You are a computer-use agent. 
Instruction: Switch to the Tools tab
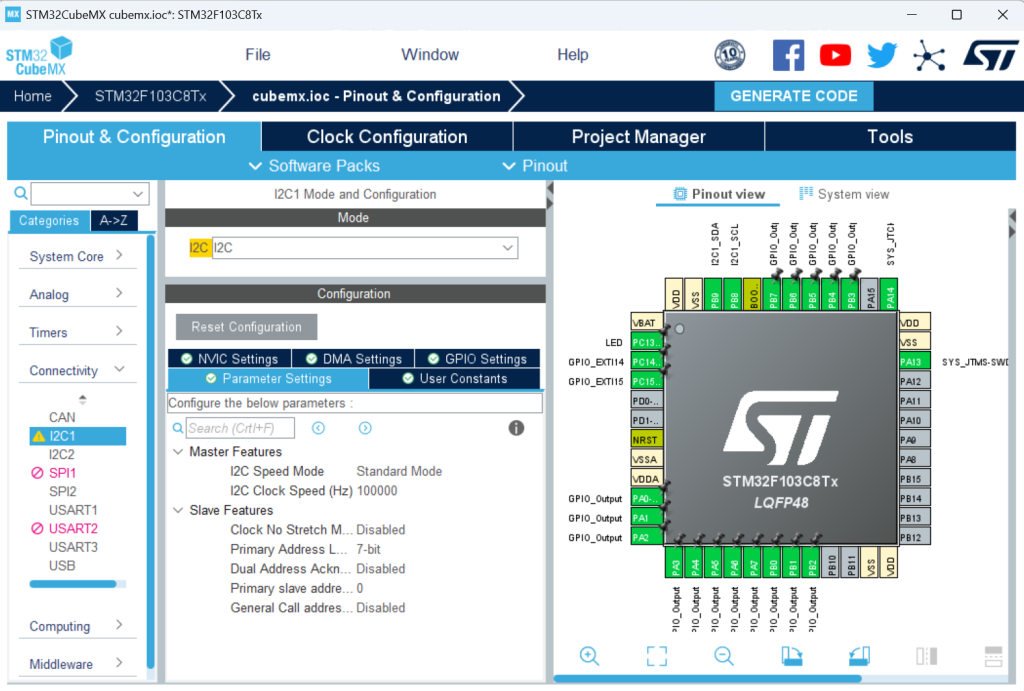point(890,137)
